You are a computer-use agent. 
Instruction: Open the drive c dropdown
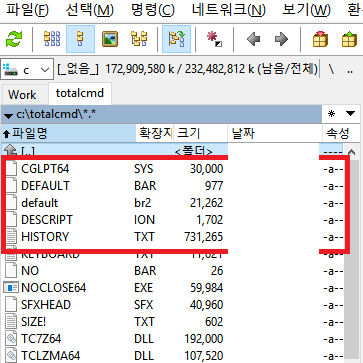27,70
